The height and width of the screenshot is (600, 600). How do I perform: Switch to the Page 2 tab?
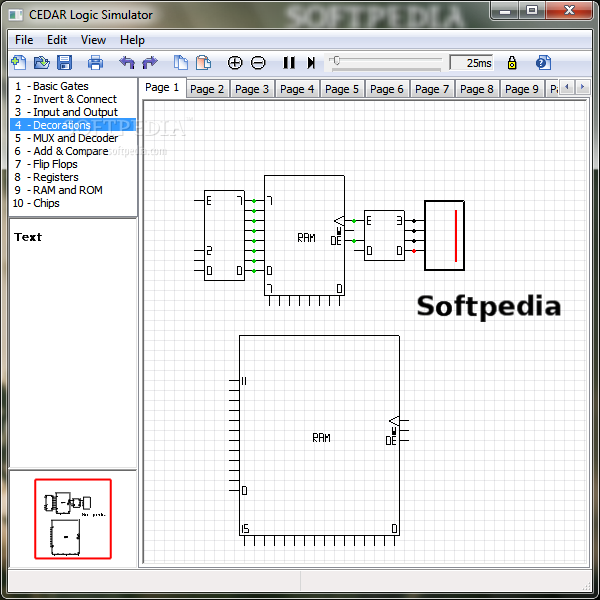[x=207, y=89]
